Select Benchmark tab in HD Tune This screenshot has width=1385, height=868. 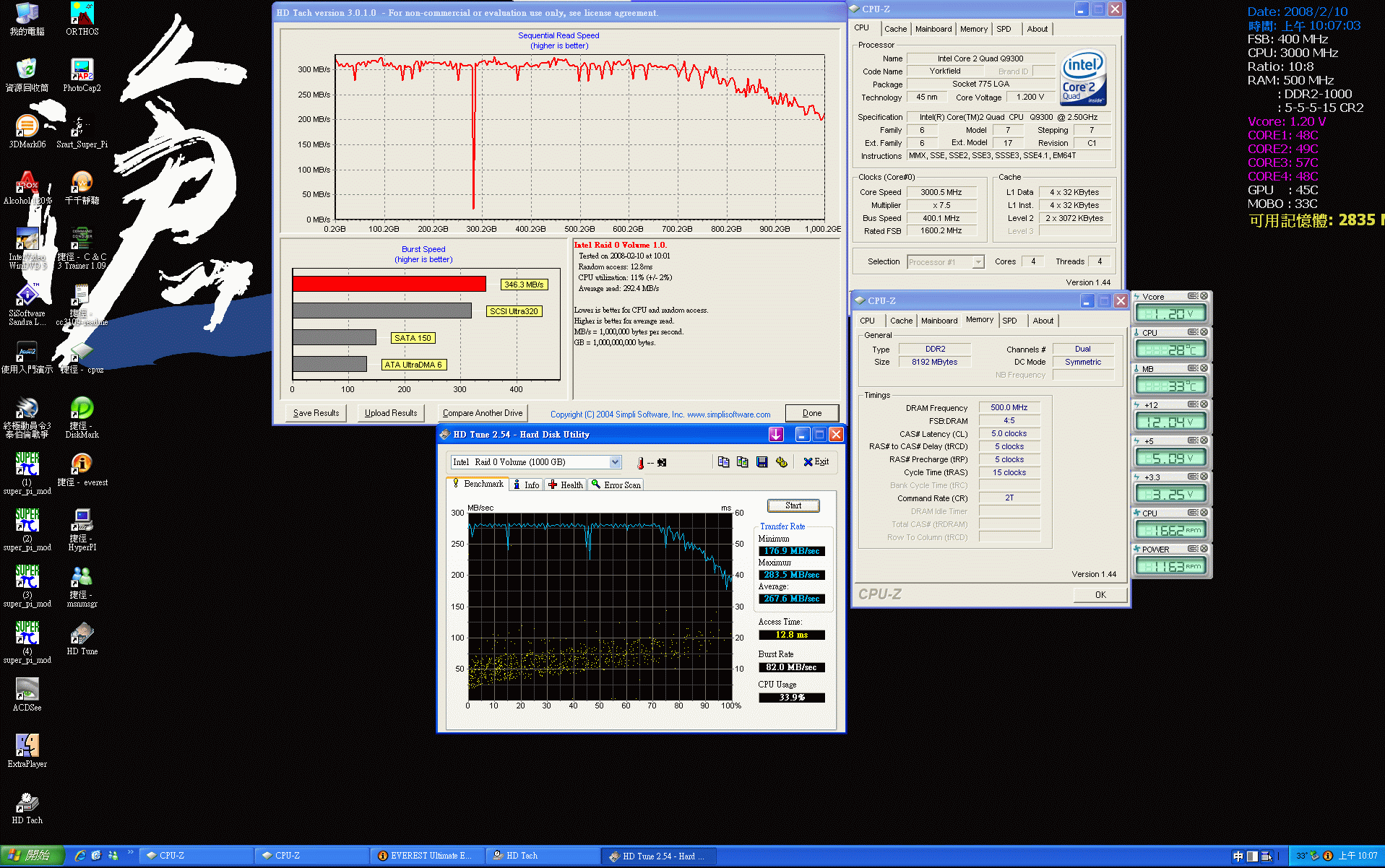click(478, 484)
